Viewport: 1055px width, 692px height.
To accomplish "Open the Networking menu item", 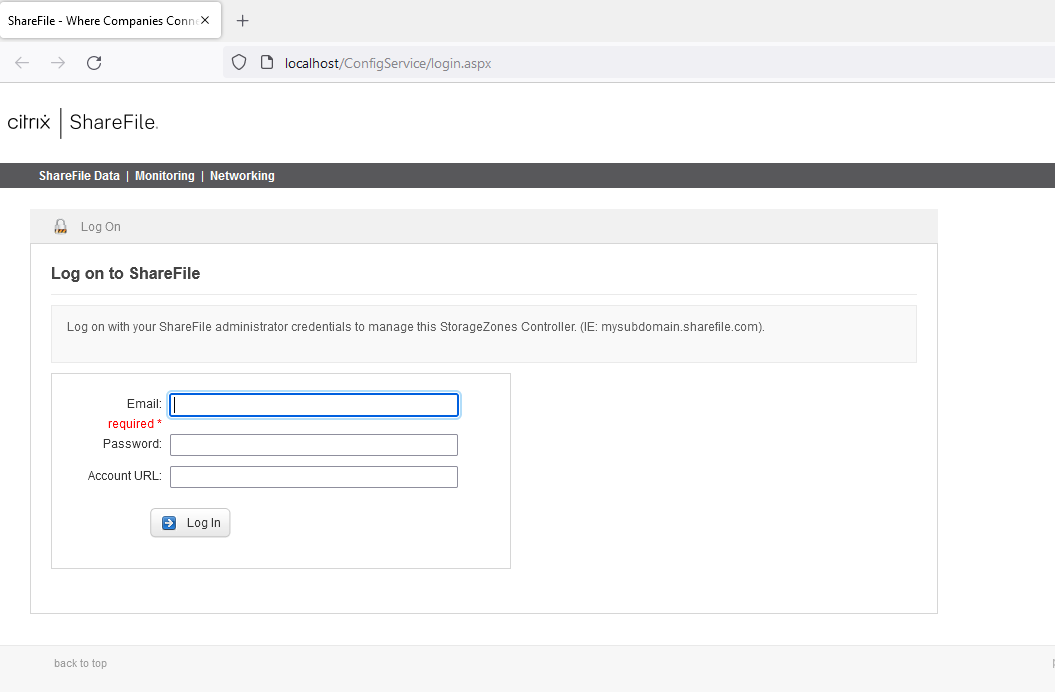I will tap(242, 176).
